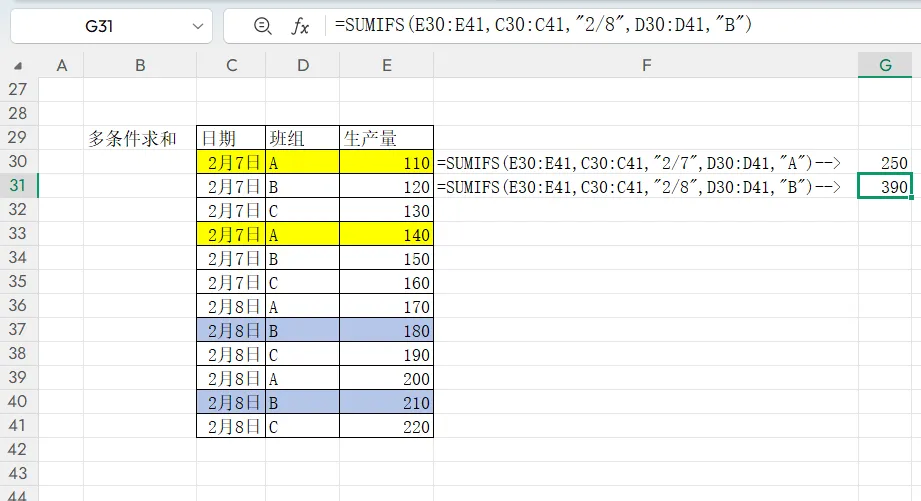Select column G header

click(x=885, y=65)
